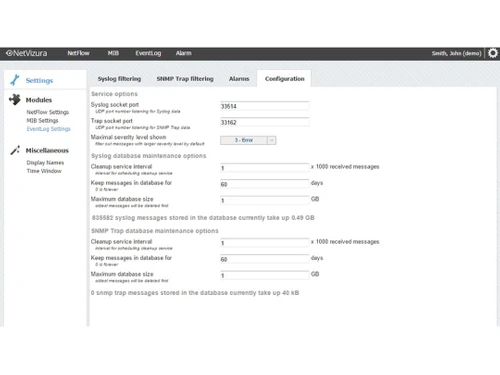Focus the Syslog socket port field
Viewport: 500px width, 375px height.
(265, 106)
